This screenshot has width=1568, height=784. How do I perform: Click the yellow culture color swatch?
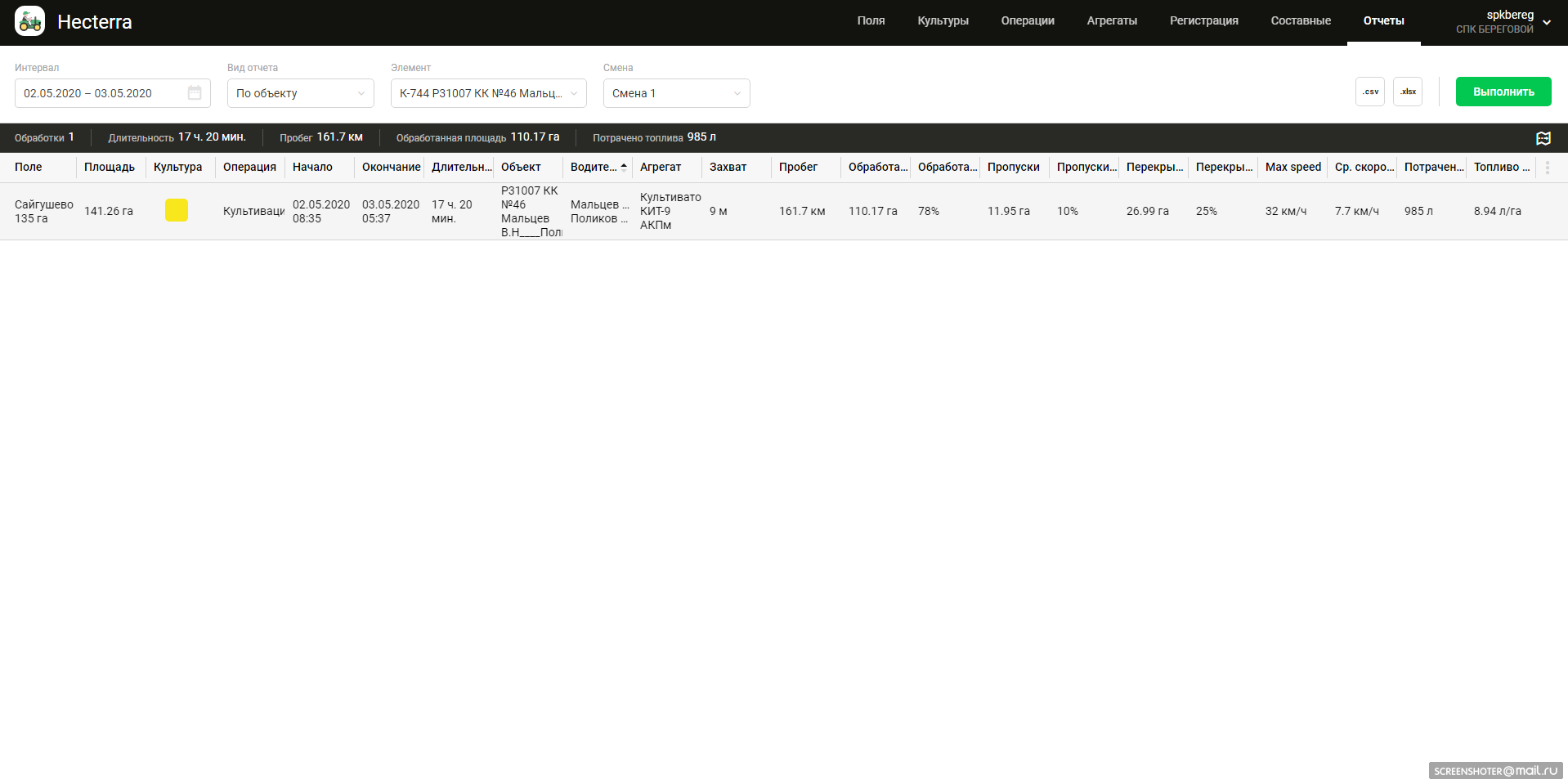pos(177,211)
